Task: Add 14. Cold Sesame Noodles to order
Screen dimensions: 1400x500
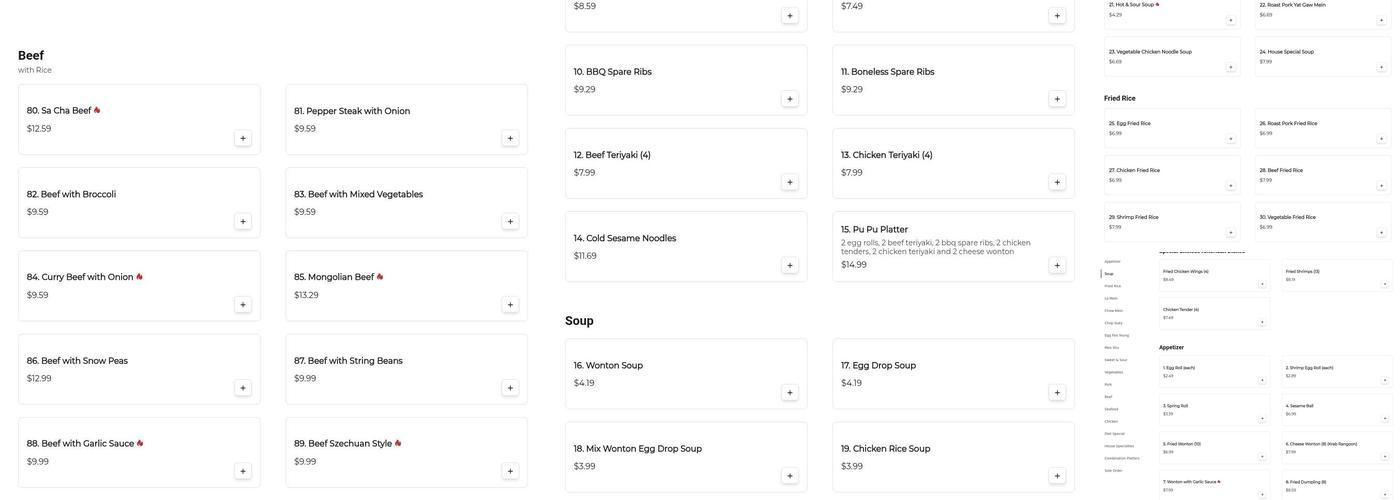Action: coord(790,266)
